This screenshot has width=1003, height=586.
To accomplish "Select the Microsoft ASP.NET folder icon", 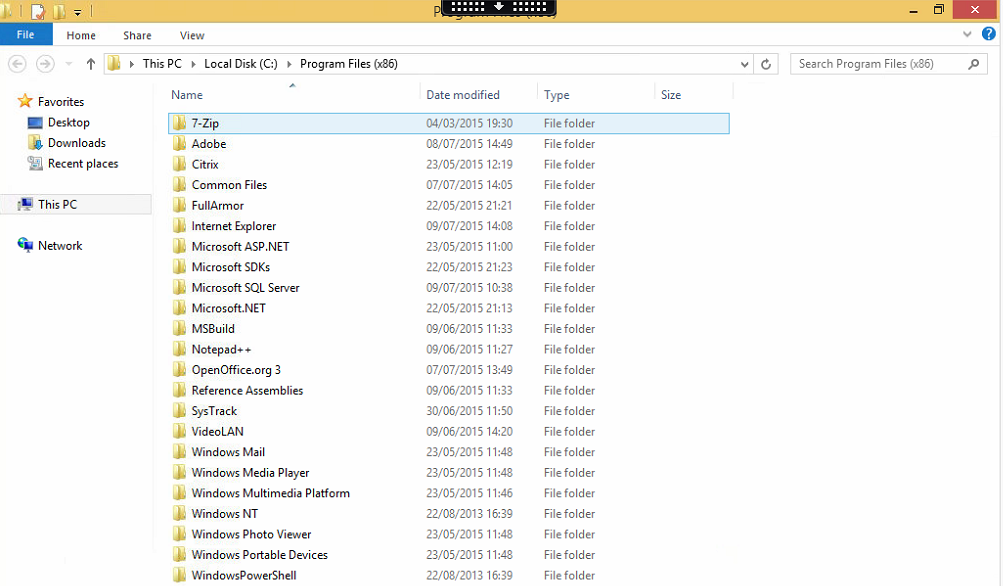I will pos(180,246).
